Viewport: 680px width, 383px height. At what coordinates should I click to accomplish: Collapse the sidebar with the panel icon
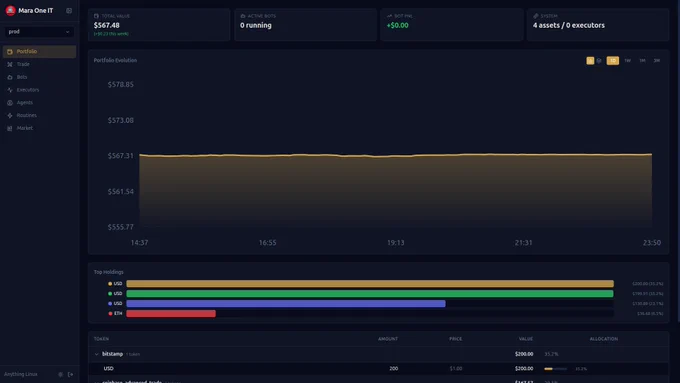pos(69,10)
